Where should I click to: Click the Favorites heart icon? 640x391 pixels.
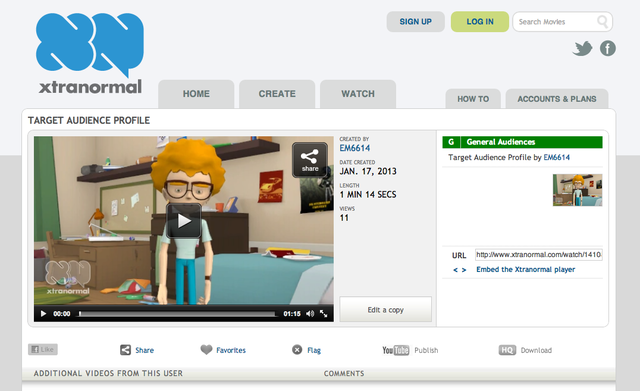coord(207,350)
